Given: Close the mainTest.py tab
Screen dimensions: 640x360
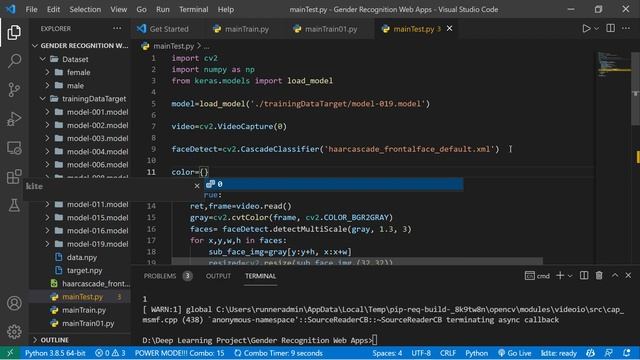Looking at the screenshot, I should click(x=449, y=29).
